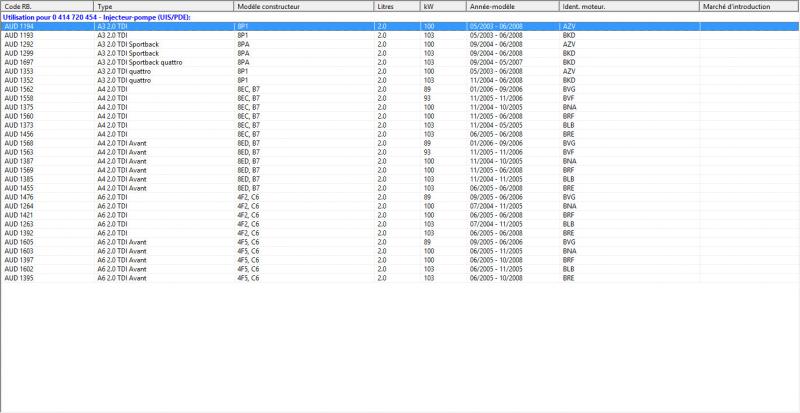Select row AUD 1292
This screenshot has width=800, height=413.
[400, 44]
